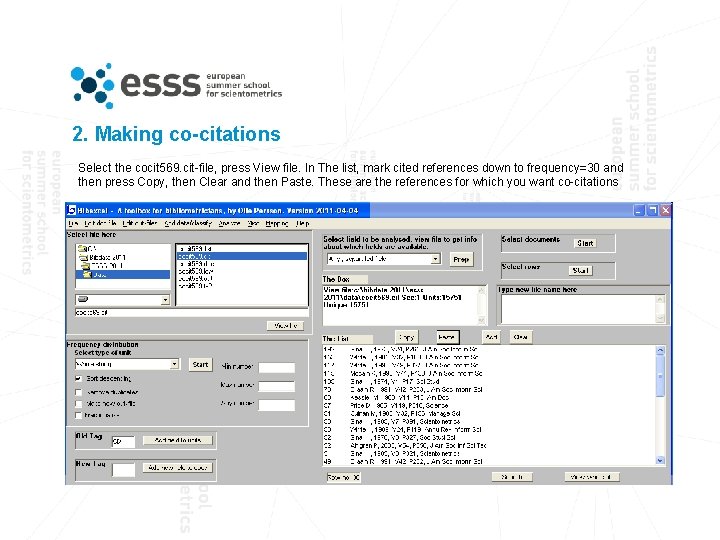Open the Edit out-files menu
This screenshot has height=540, width=720.
click(x=140, y=223)
